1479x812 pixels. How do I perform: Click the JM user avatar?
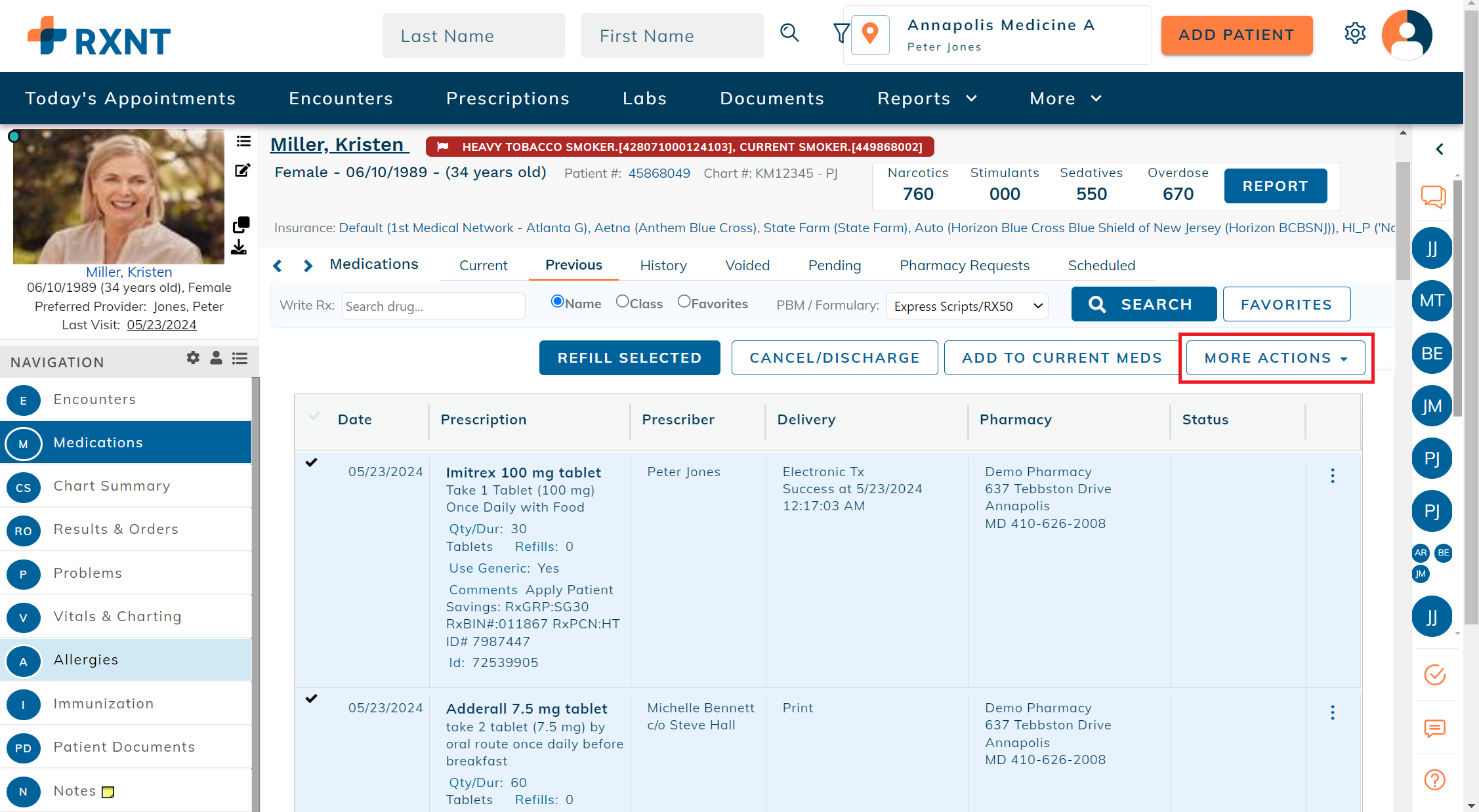click(x=1432, y=406)
